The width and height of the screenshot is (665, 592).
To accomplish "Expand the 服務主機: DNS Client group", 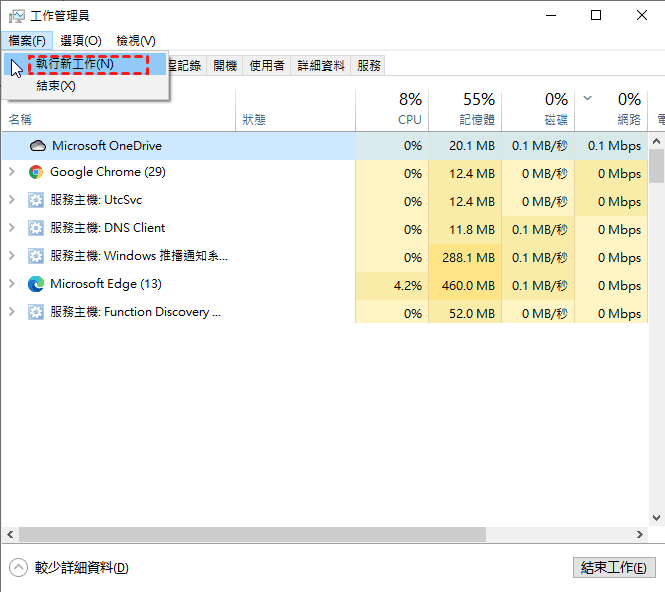I will coord(11,228).
